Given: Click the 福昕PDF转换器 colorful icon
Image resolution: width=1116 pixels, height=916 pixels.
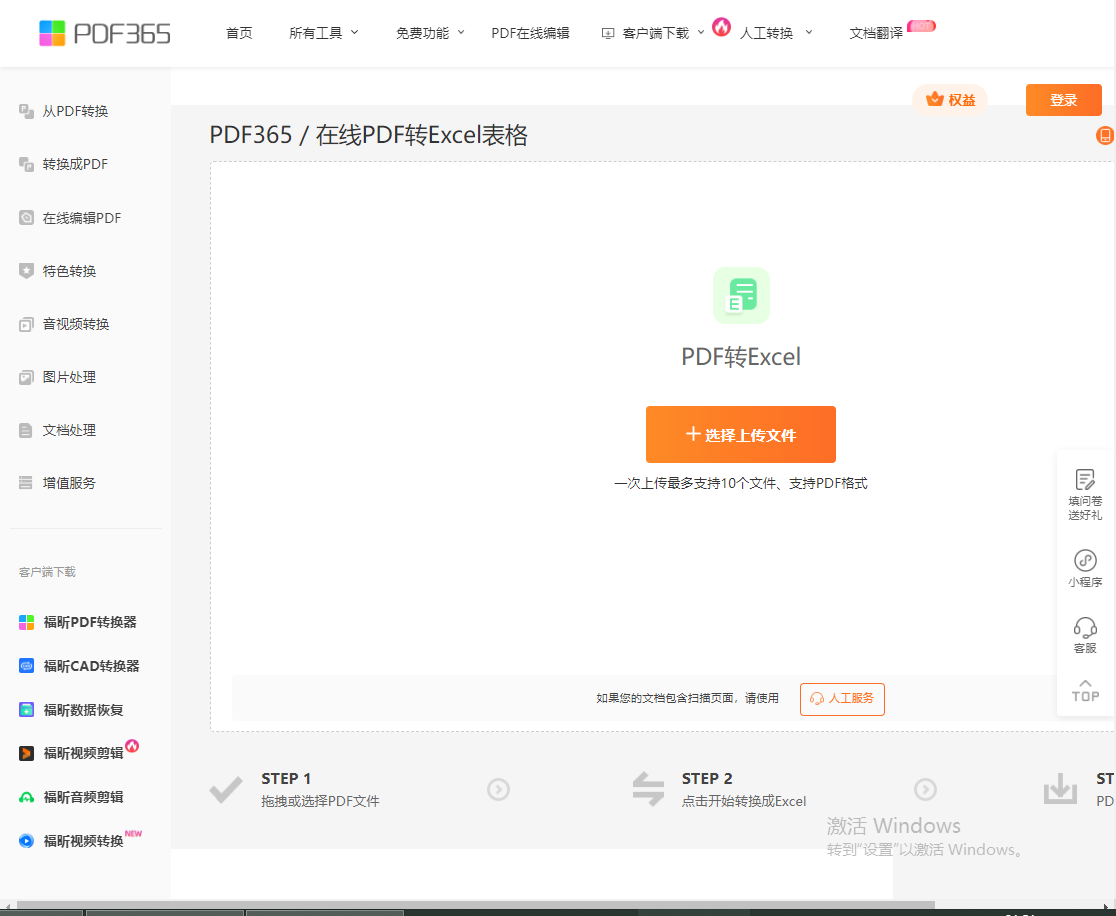Looking at the screenshot, I should pyautogui.click(x=26, y=622).
